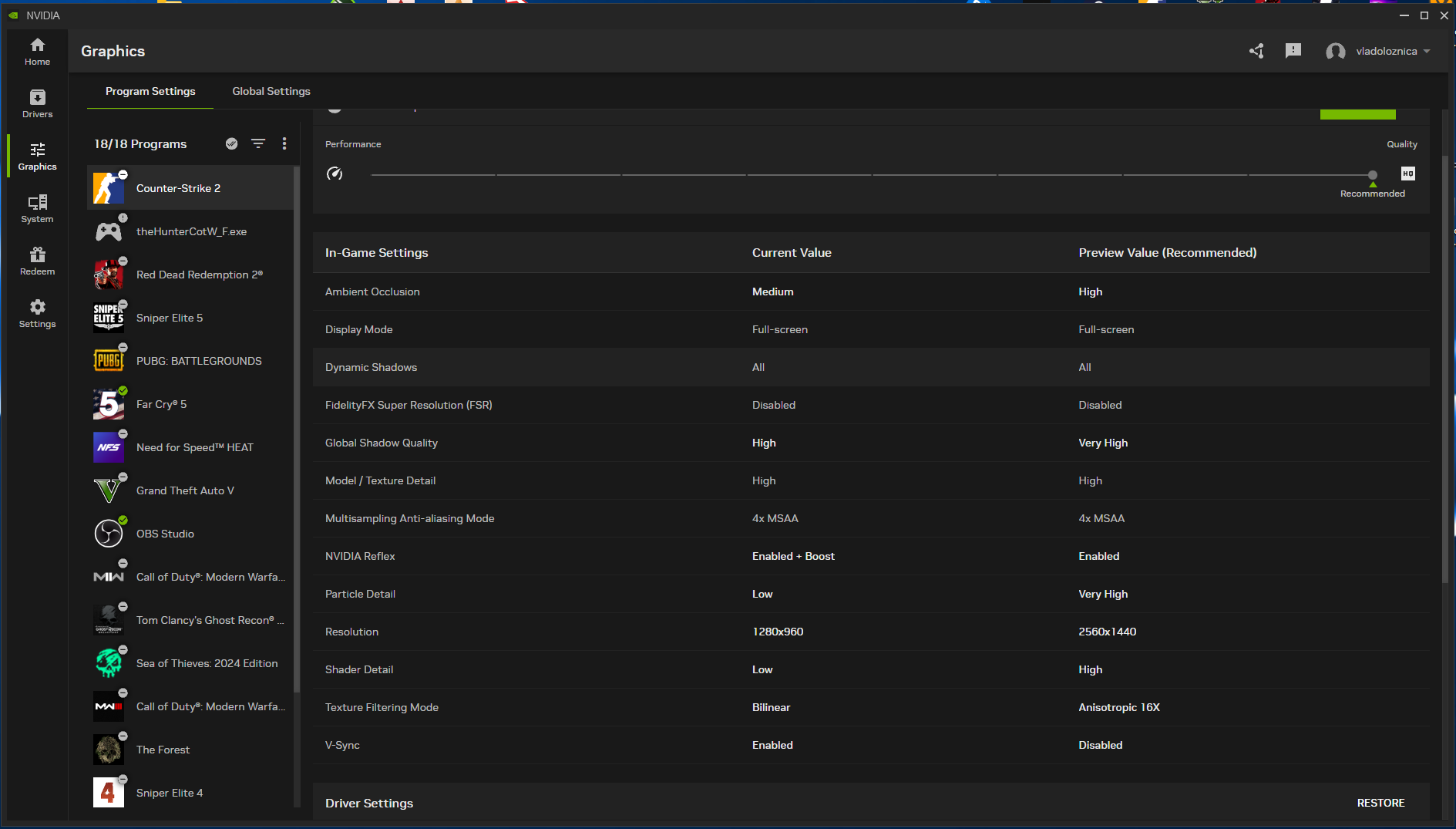Open the Graphics sidebar section
This screenshot has width=1456, height=829.
pyautogui.click(x=37, y=157)
